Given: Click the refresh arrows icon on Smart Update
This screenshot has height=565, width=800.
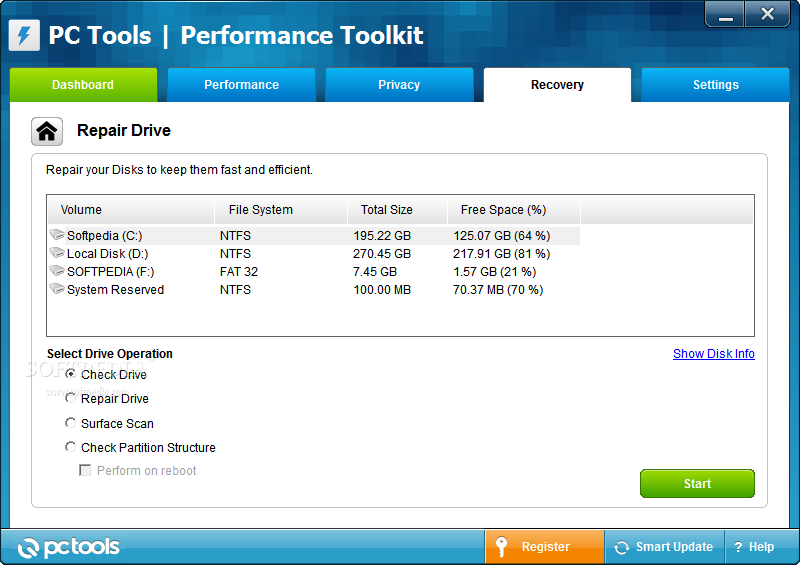Looking at the screenshot, I should coord(621,547).
